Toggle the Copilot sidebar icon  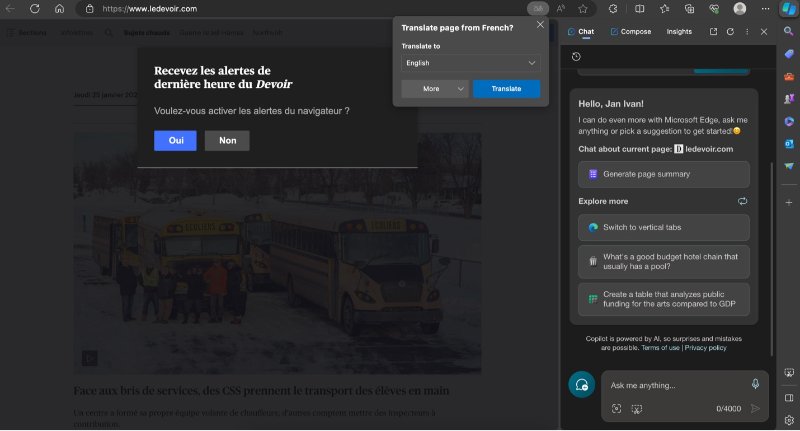click(789, 9)
